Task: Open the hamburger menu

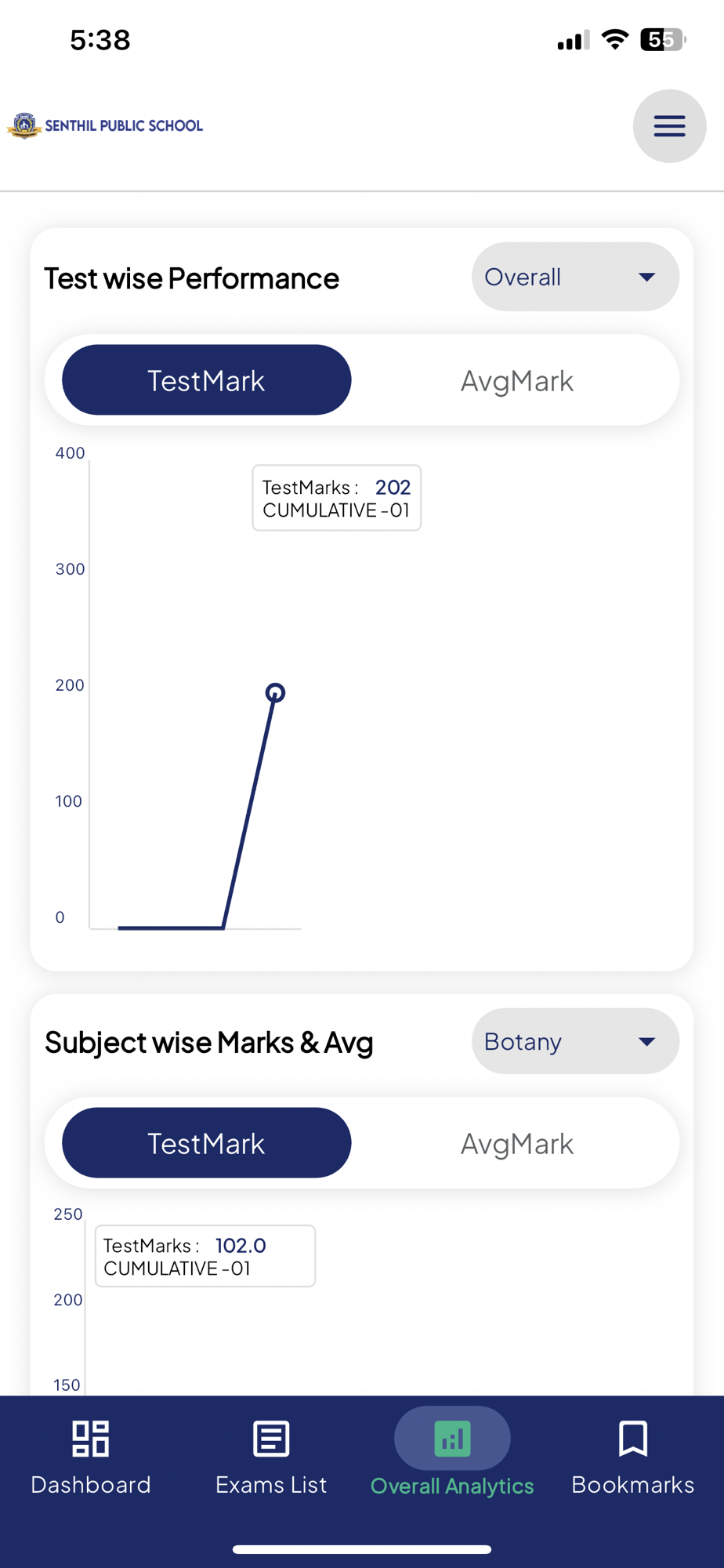Action: click(x=669, y=126)
